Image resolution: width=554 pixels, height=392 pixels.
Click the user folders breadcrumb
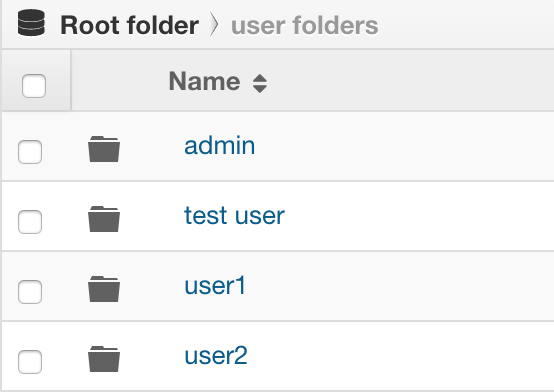tap(304, 25)
